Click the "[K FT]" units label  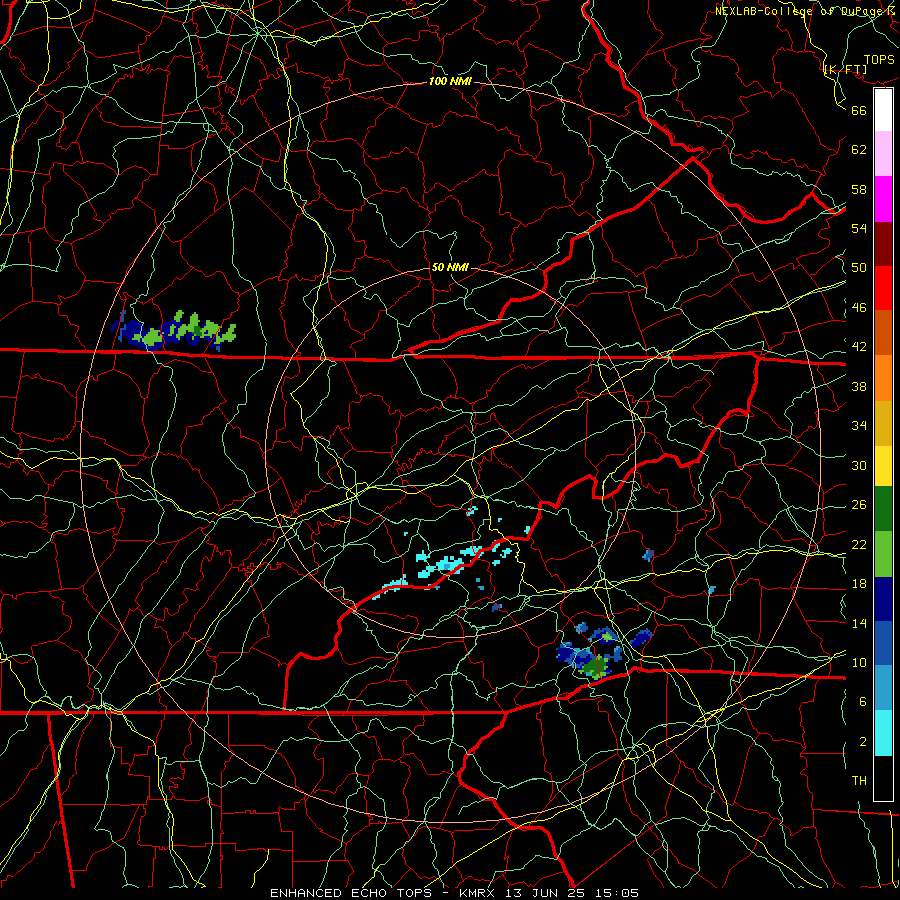pyautogui.click(x=845, y=69)
